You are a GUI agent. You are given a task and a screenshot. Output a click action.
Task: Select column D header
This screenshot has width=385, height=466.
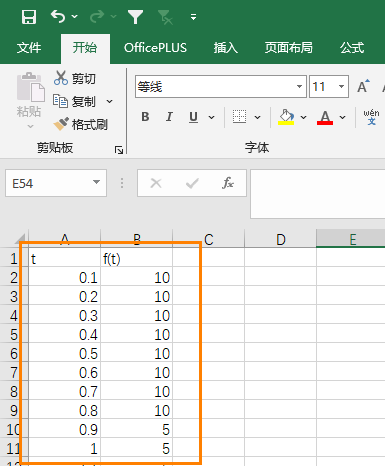pos(280,238)
